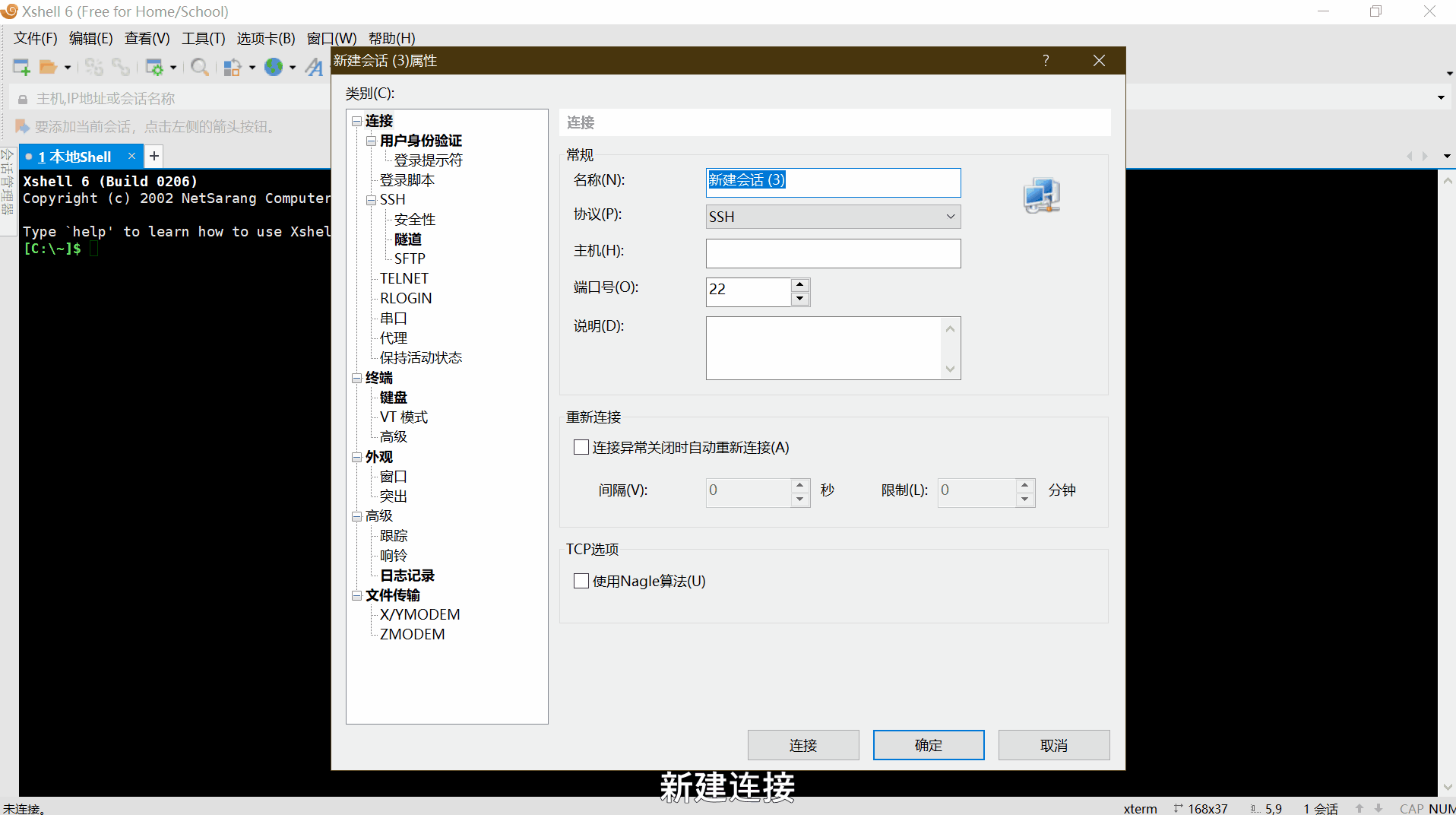The width and height of the screenshot is (1456, 815).
Task: Select 日志记录 in category tree
Action: pos(407,576)
